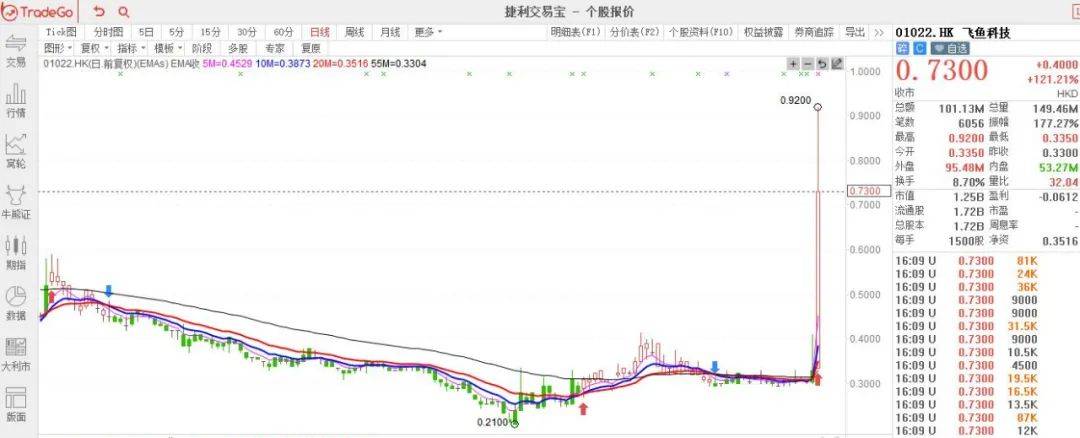Open the 期指 index futures sidebar icon

coord(15,254)
